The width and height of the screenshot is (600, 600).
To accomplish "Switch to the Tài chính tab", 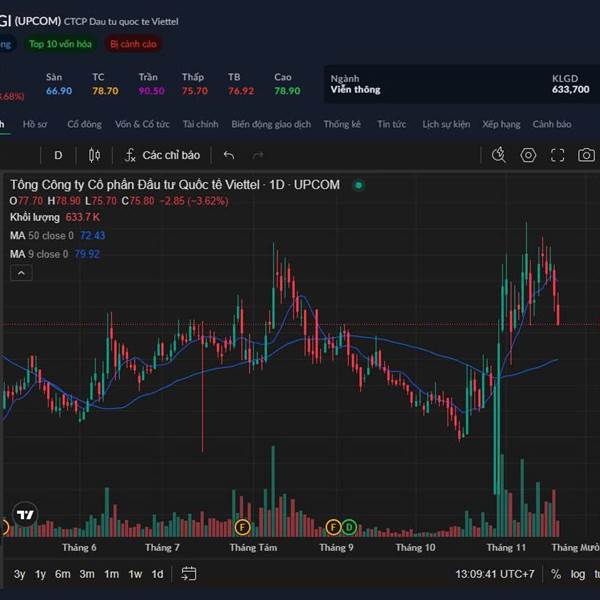I will [200, 125].
